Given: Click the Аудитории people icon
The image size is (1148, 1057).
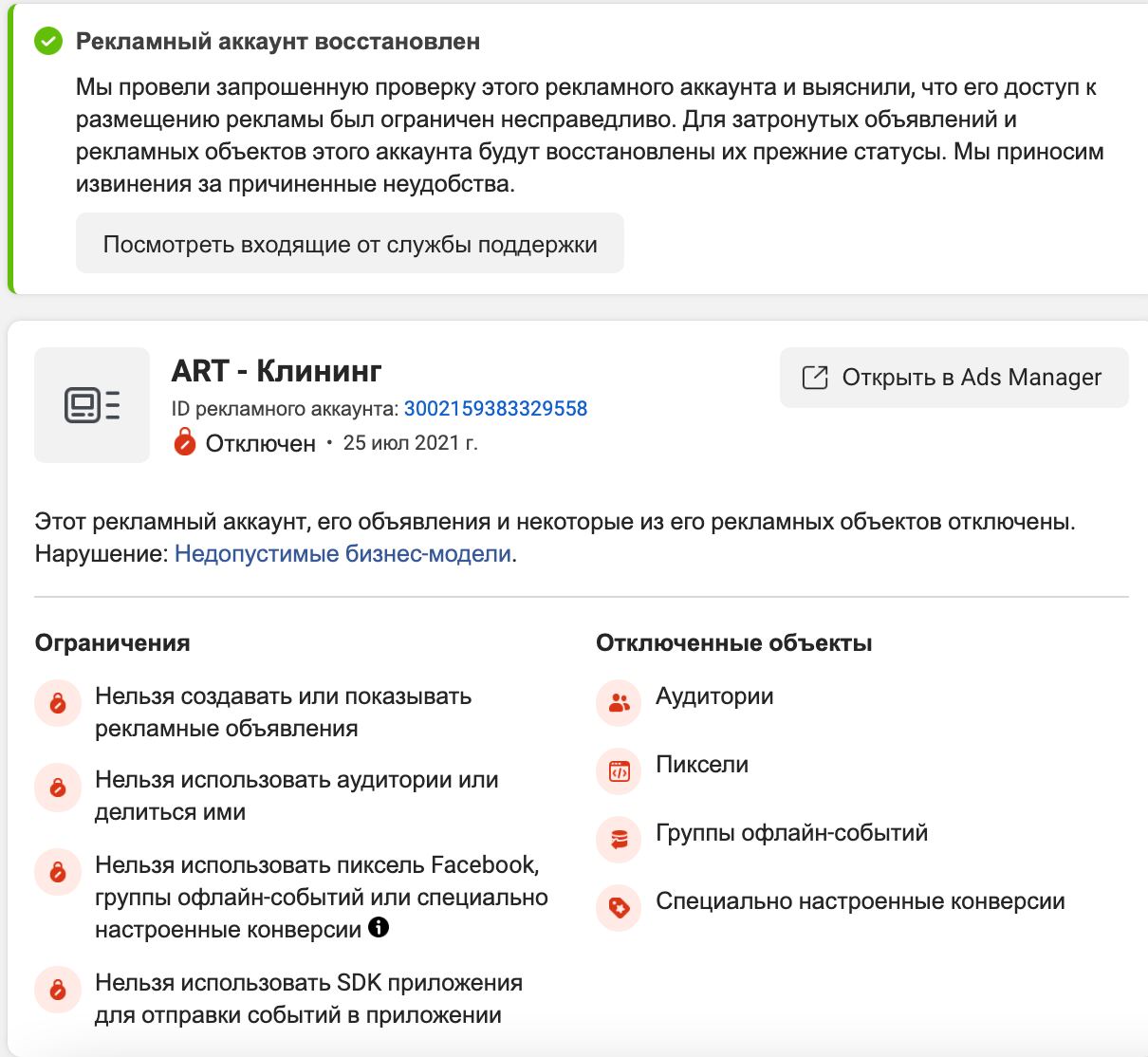Looking at the screenshot, I should click(x=619, y=703).
